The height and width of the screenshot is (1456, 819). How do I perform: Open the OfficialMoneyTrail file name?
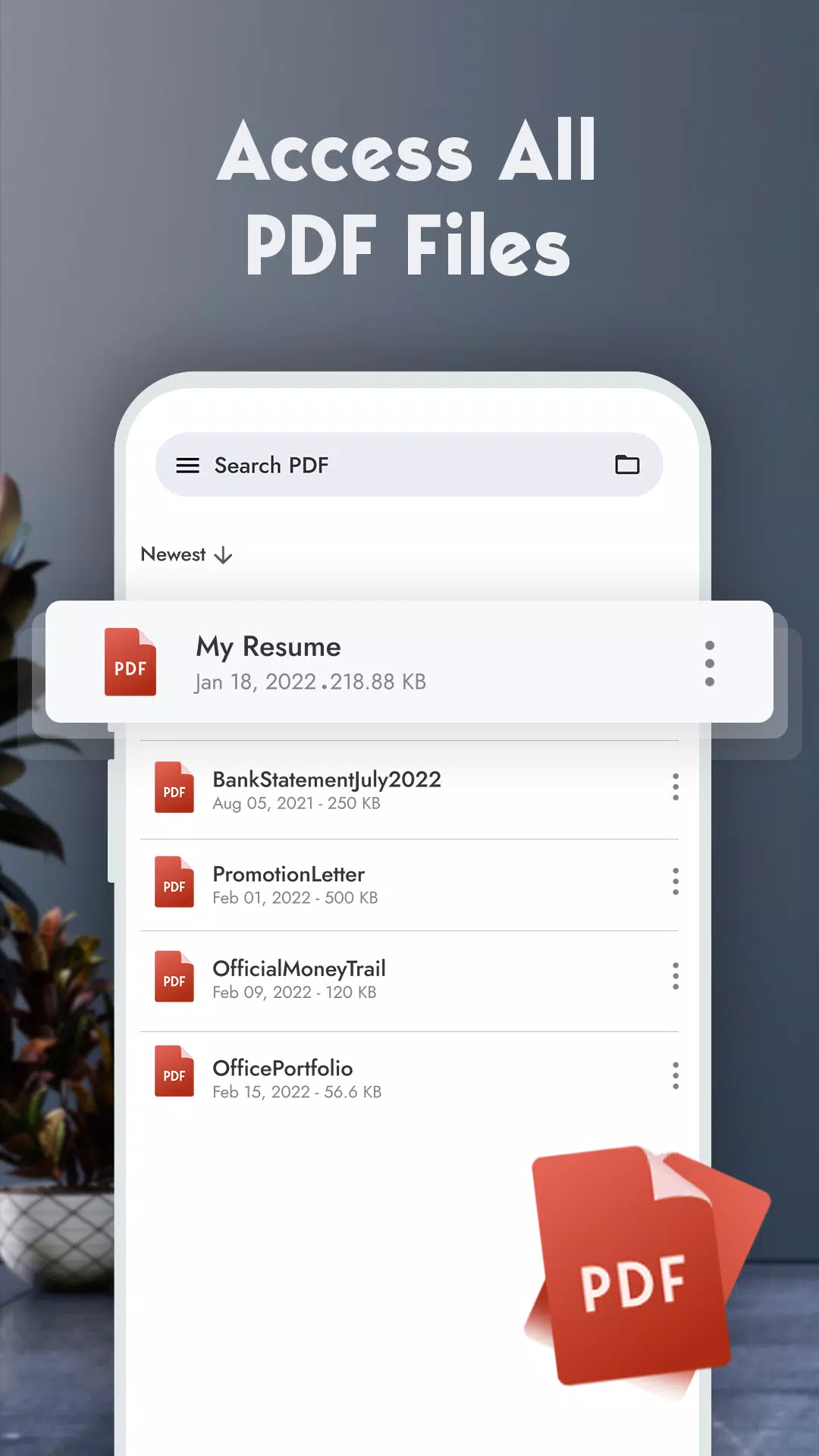[x=299, y=968]
